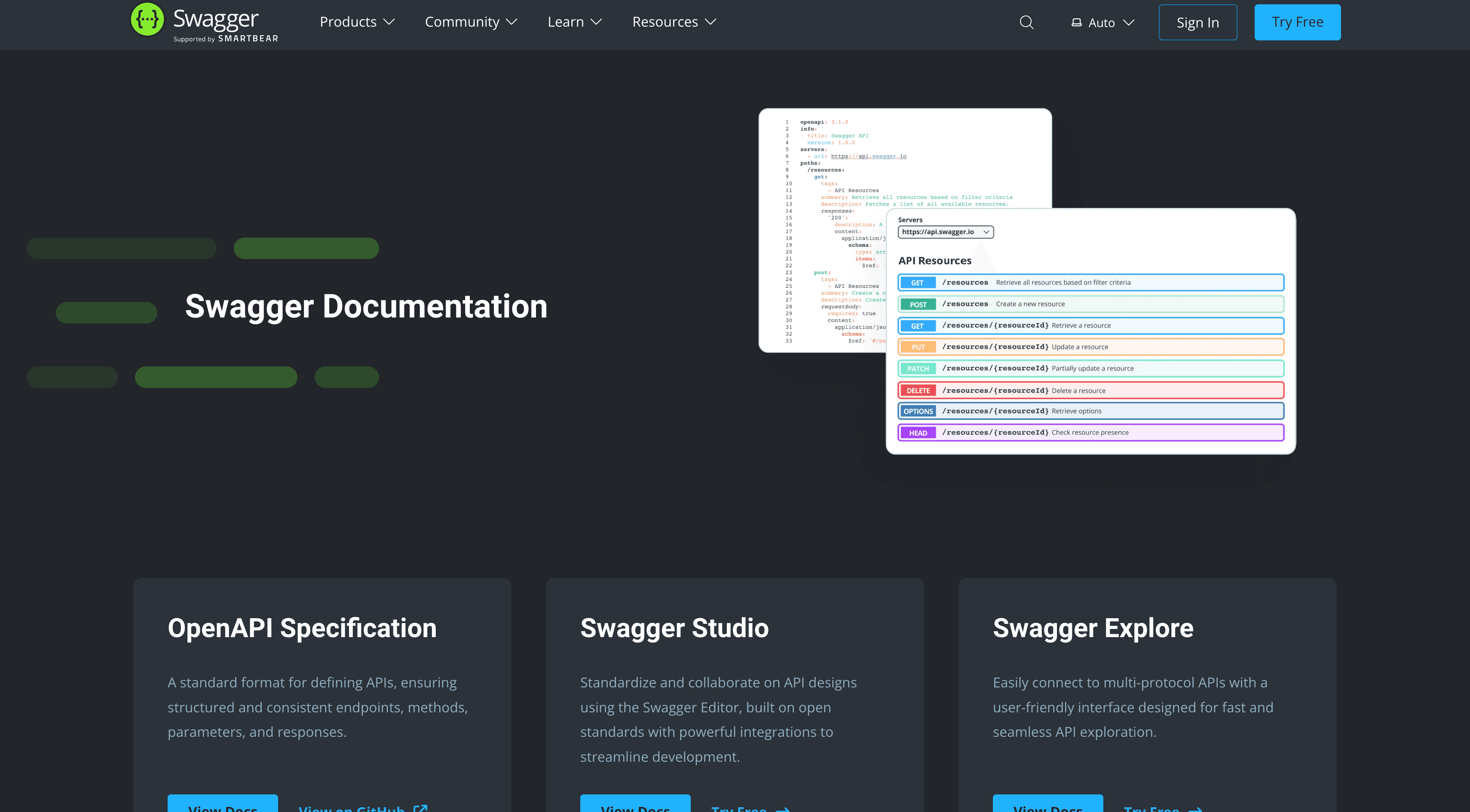Open the Auto theme dropdown chevron

(1128, 22)
